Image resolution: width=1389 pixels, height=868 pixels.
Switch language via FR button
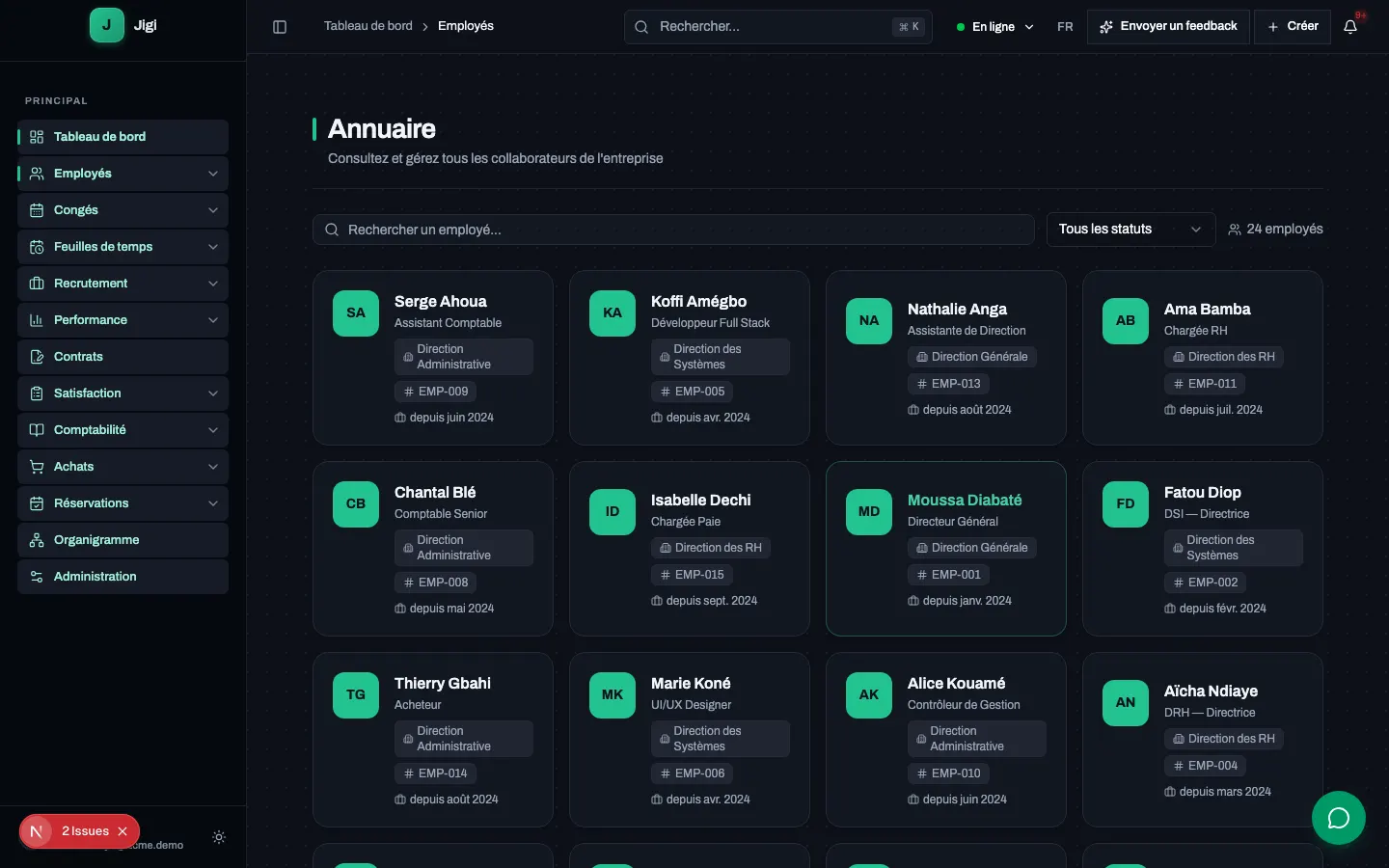pyautogui.click(x=1065, y=27)
